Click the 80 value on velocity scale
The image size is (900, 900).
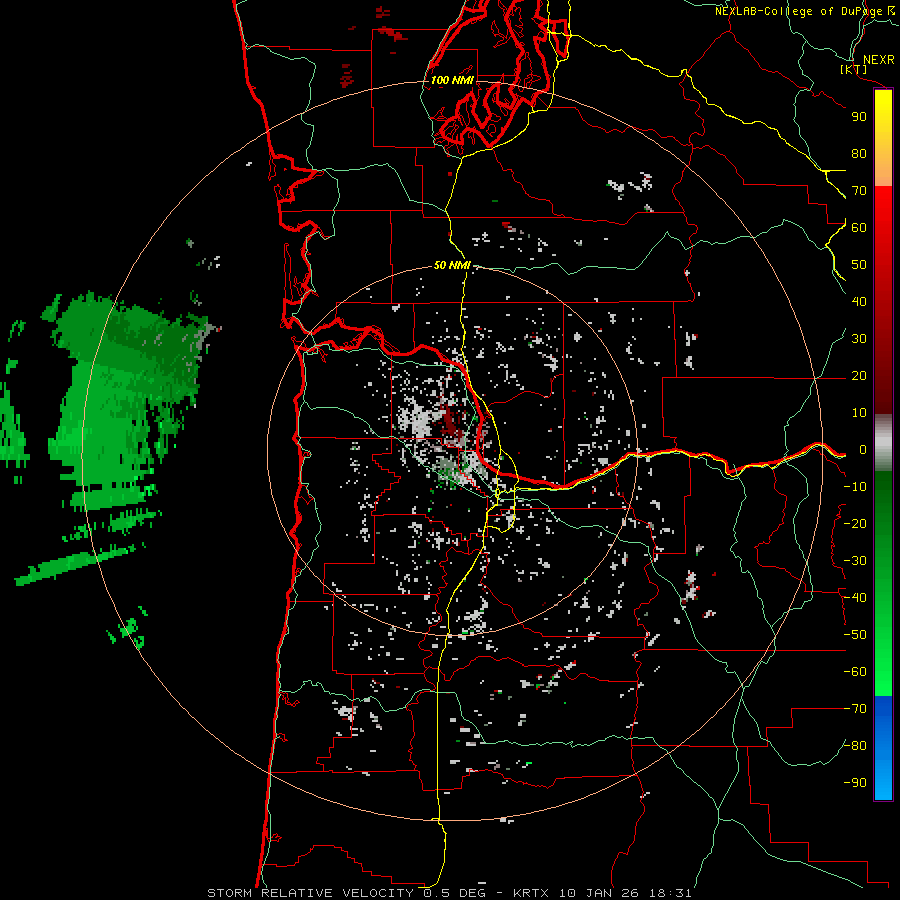coord(859,153)
